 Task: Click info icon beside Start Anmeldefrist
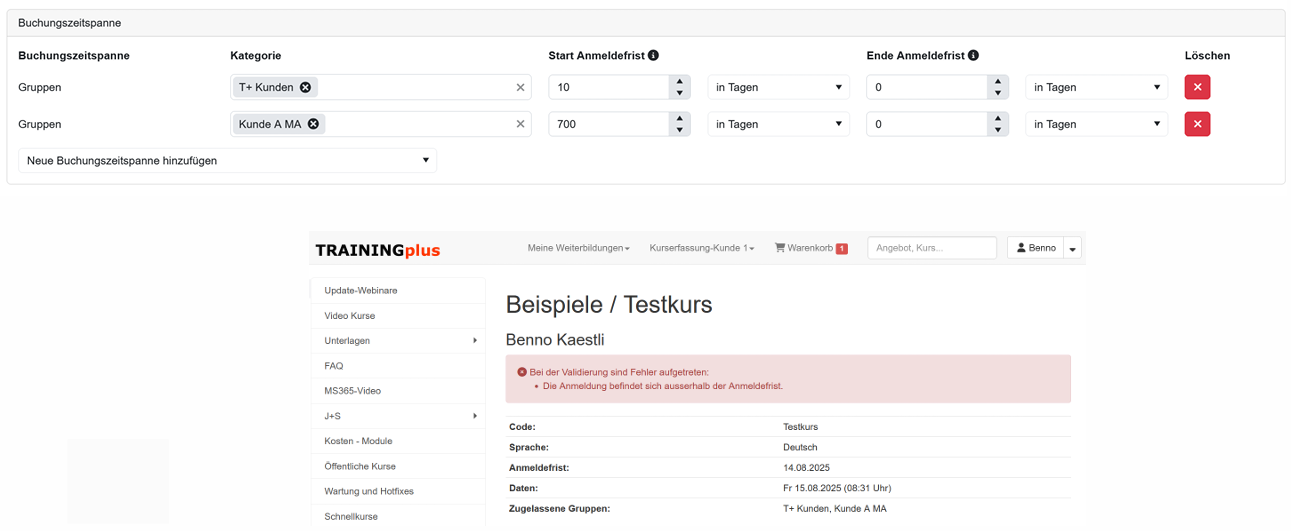click(x=653, y=56)
